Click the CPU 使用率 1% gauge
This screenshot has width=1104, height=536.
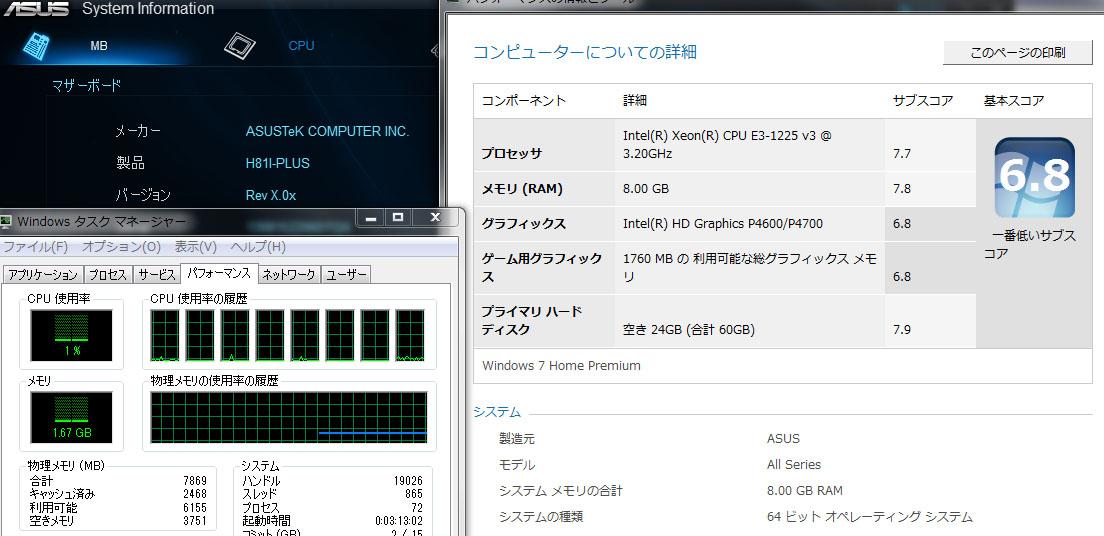71,335
